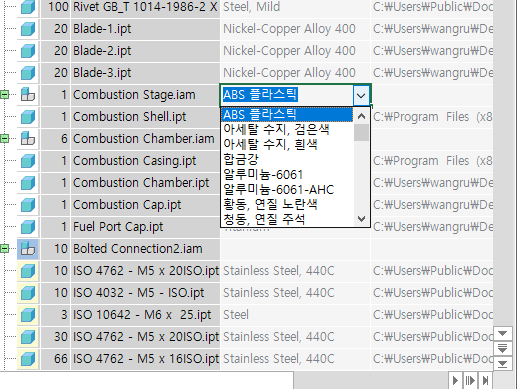Click the material list scrollbar thumb
521x389 pixels.
(x=361, y=133)
